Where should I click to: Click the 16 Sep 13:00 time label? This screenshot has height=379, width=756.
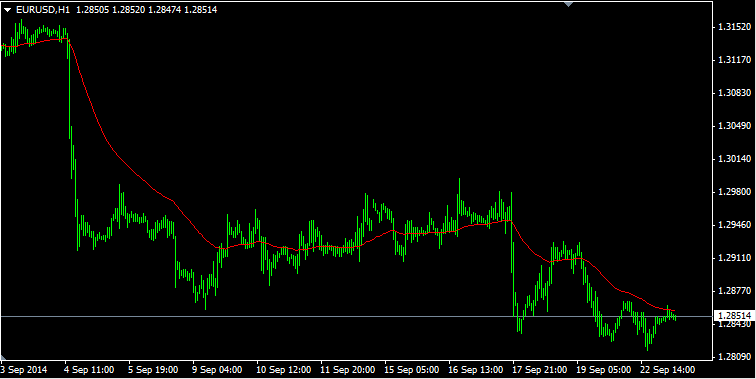pos(476,370)
